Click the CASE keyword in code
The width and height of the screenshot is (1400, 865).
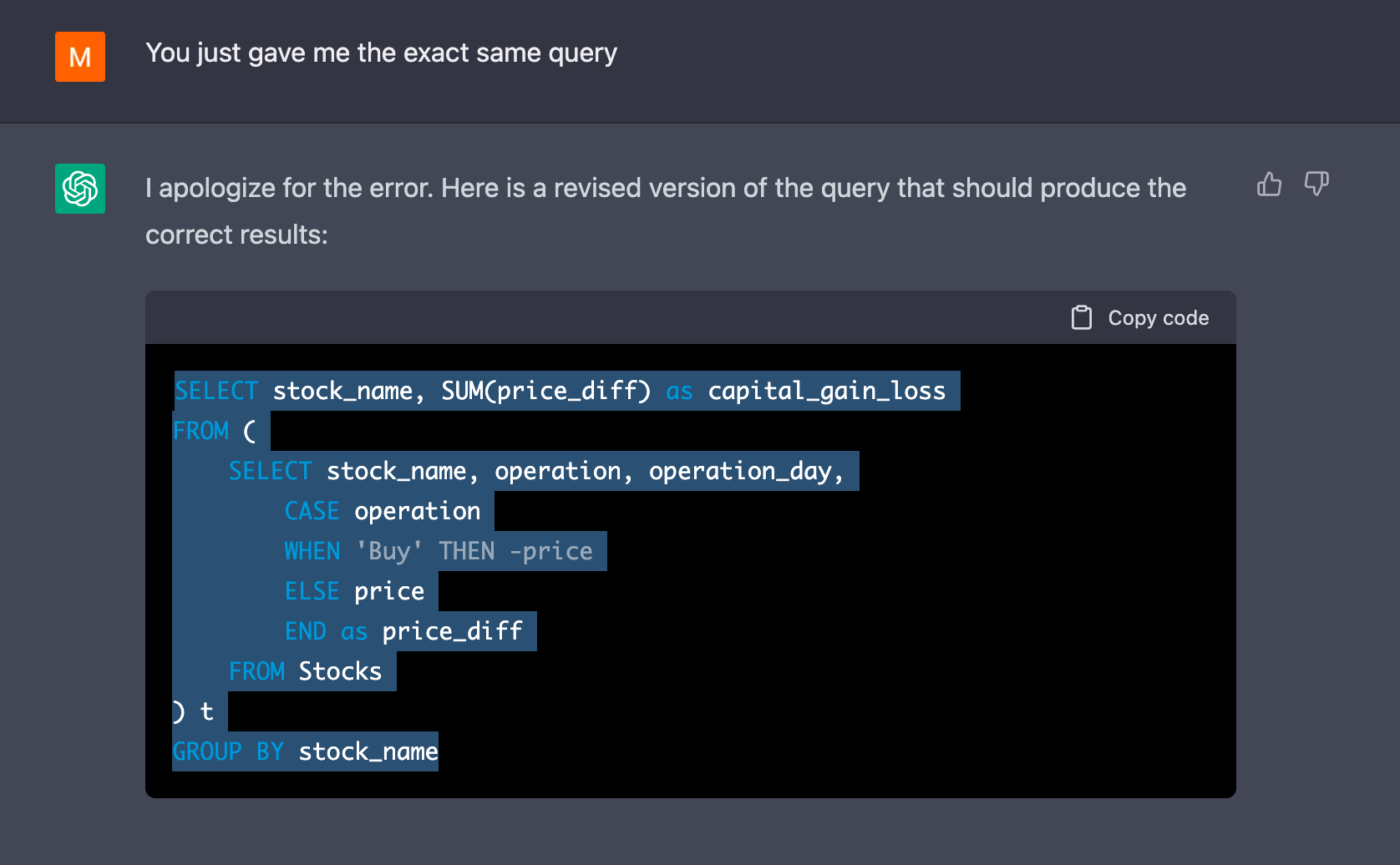pos(312,511)
